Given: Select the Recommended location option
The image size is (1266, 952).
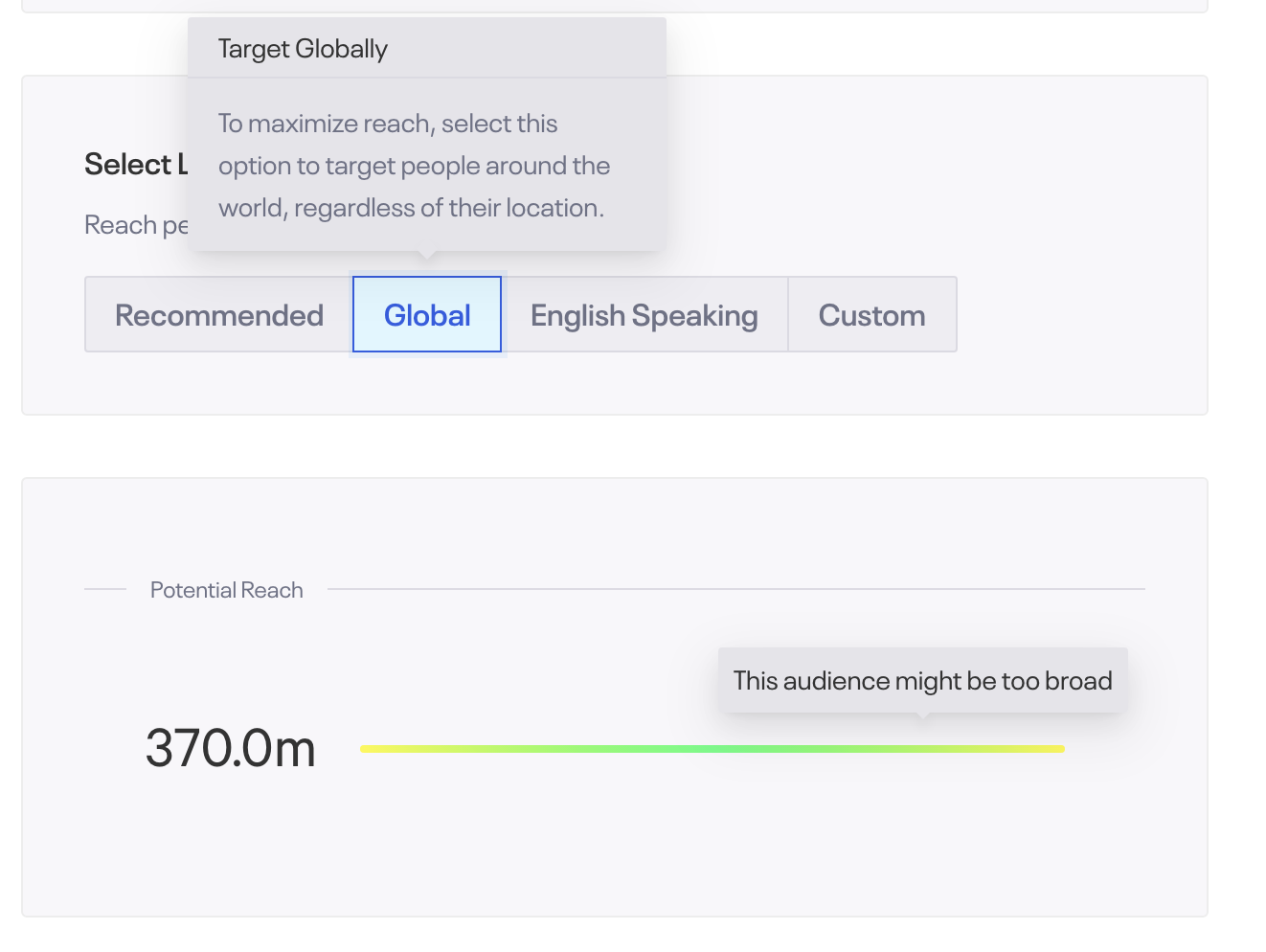Looking at the screenshot, I should (219, 315).
